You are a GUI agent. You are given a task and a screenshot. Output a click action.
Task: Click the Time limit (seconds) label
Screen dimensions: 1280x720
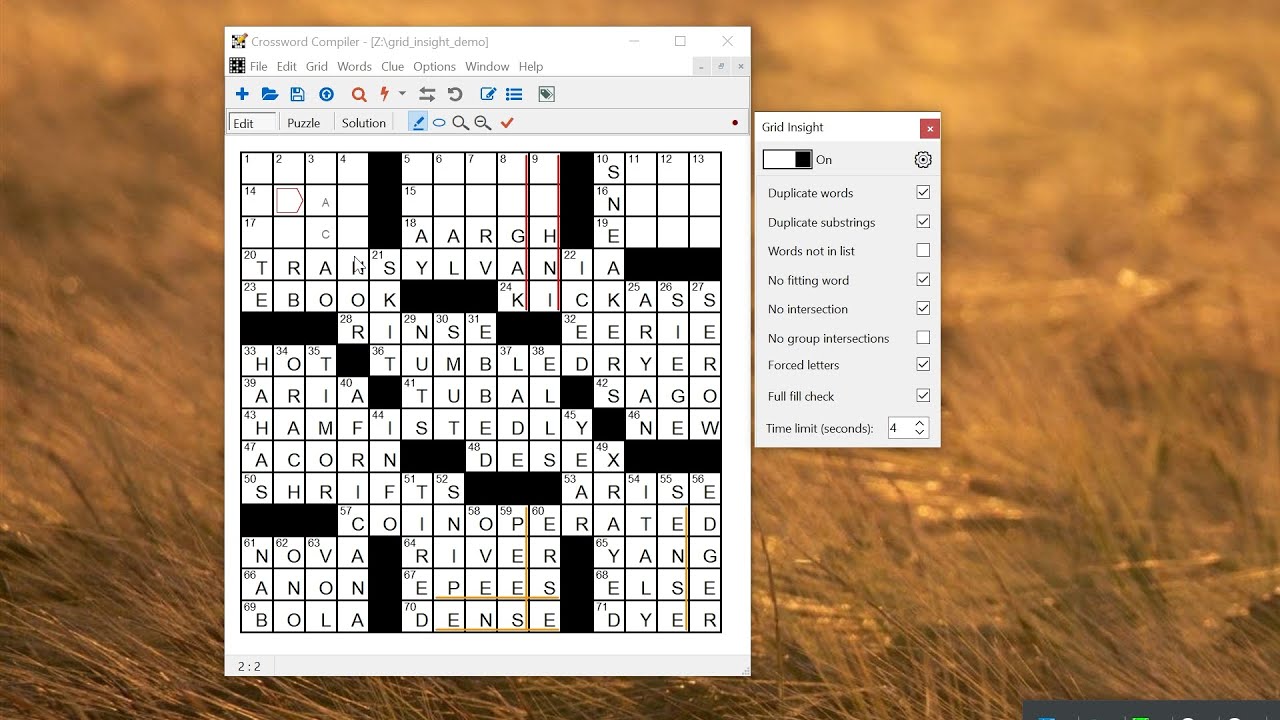[820, 428]
